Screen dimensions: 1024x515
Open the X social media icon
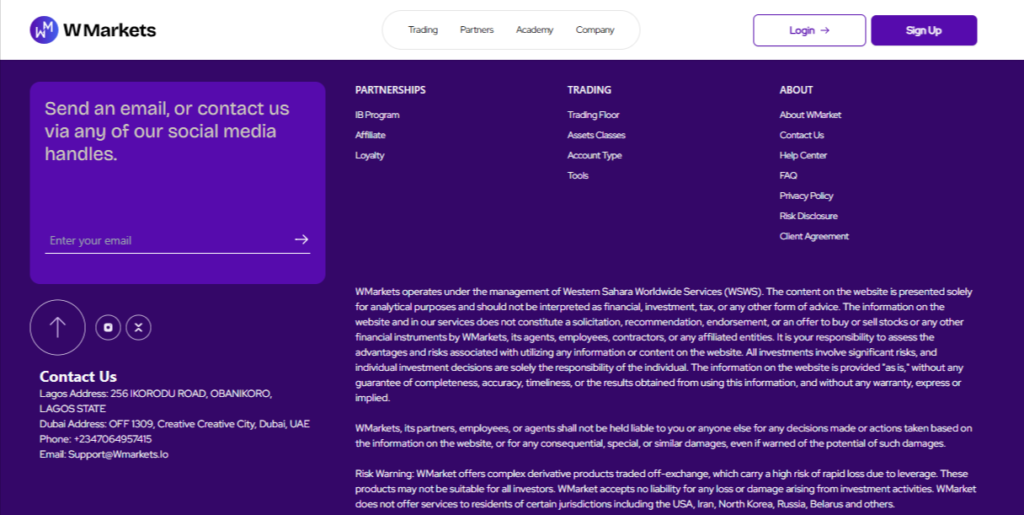click(x=138, y=328)
